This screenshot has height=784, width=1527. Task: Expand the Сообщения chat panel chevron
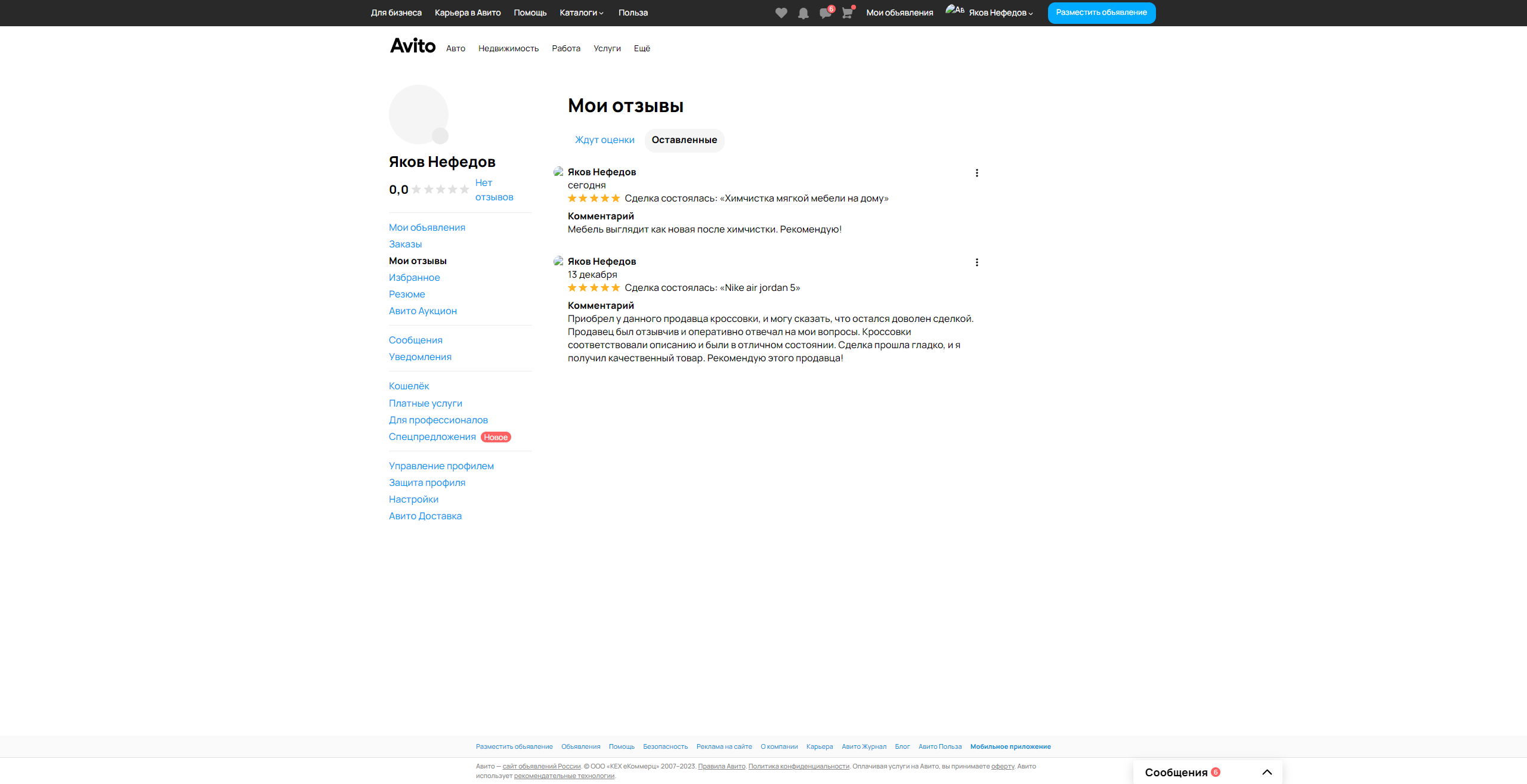pyautogui.click(x=1267, y=772)
